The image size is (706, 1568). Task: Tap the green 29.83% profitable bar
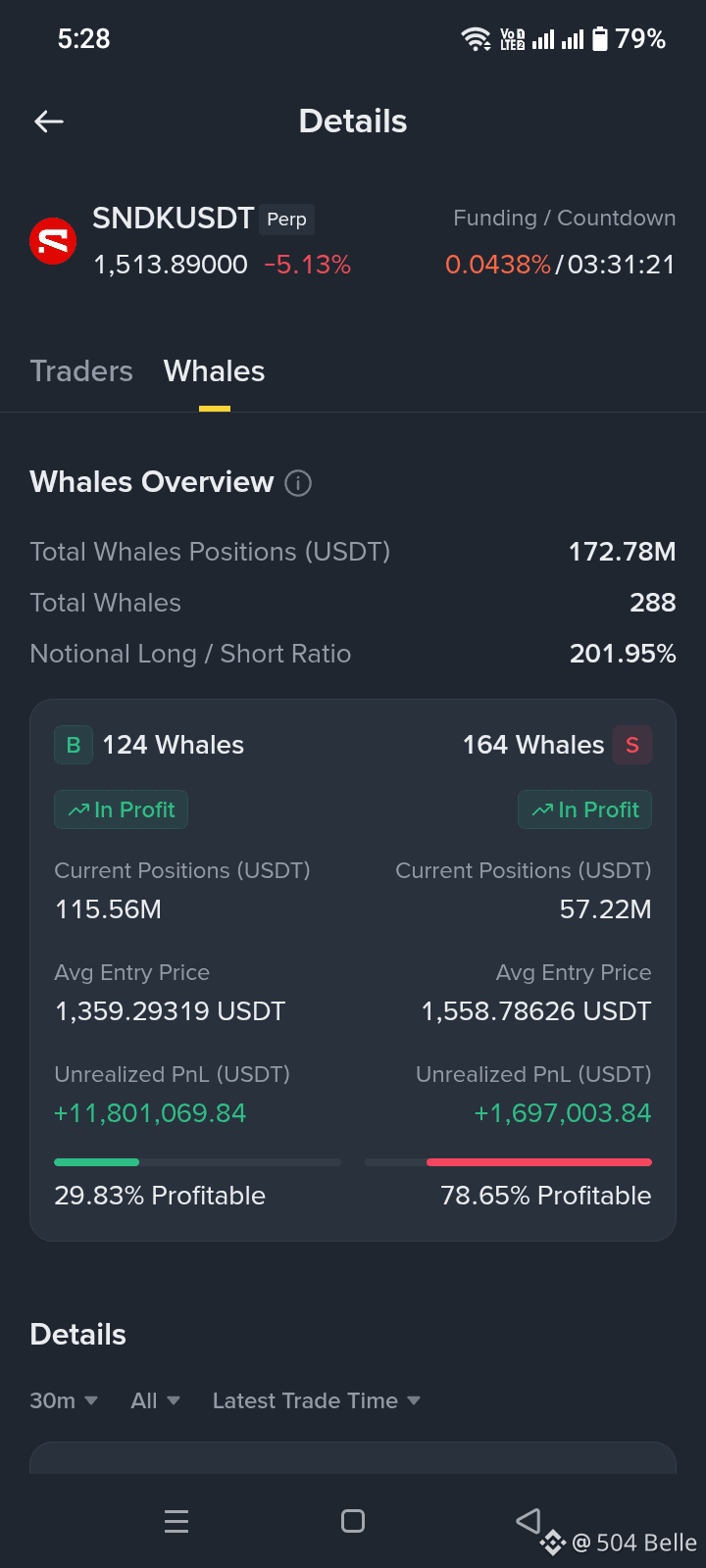coord(96,1162)
